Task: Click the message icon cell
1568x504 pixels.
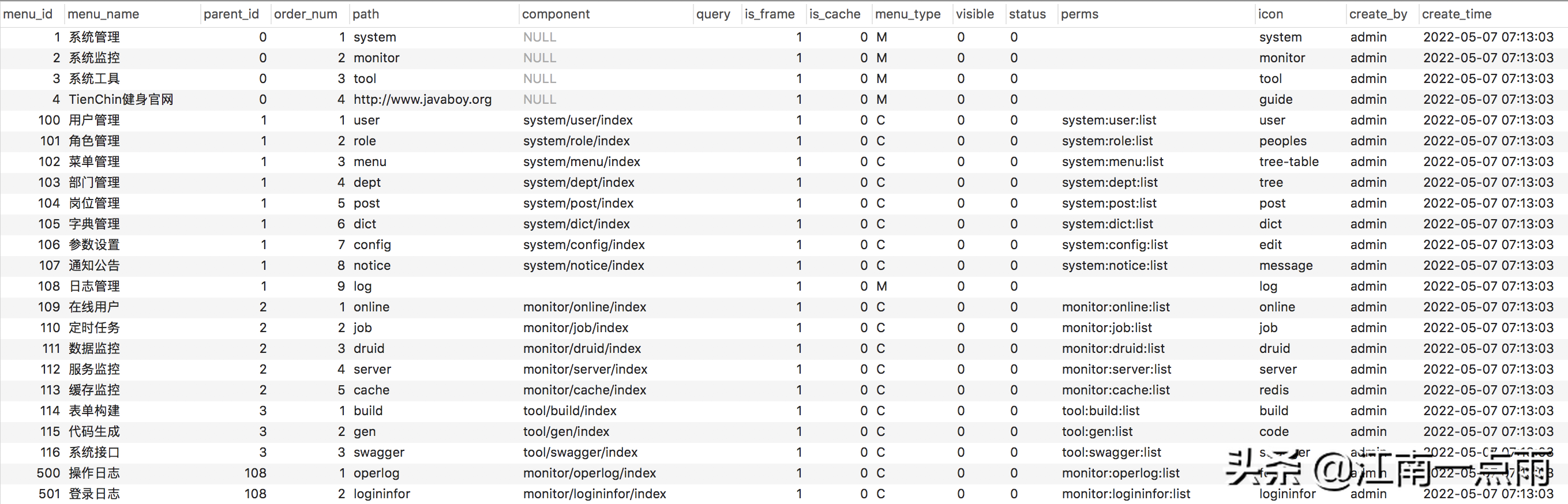Action: [1285, 265]
